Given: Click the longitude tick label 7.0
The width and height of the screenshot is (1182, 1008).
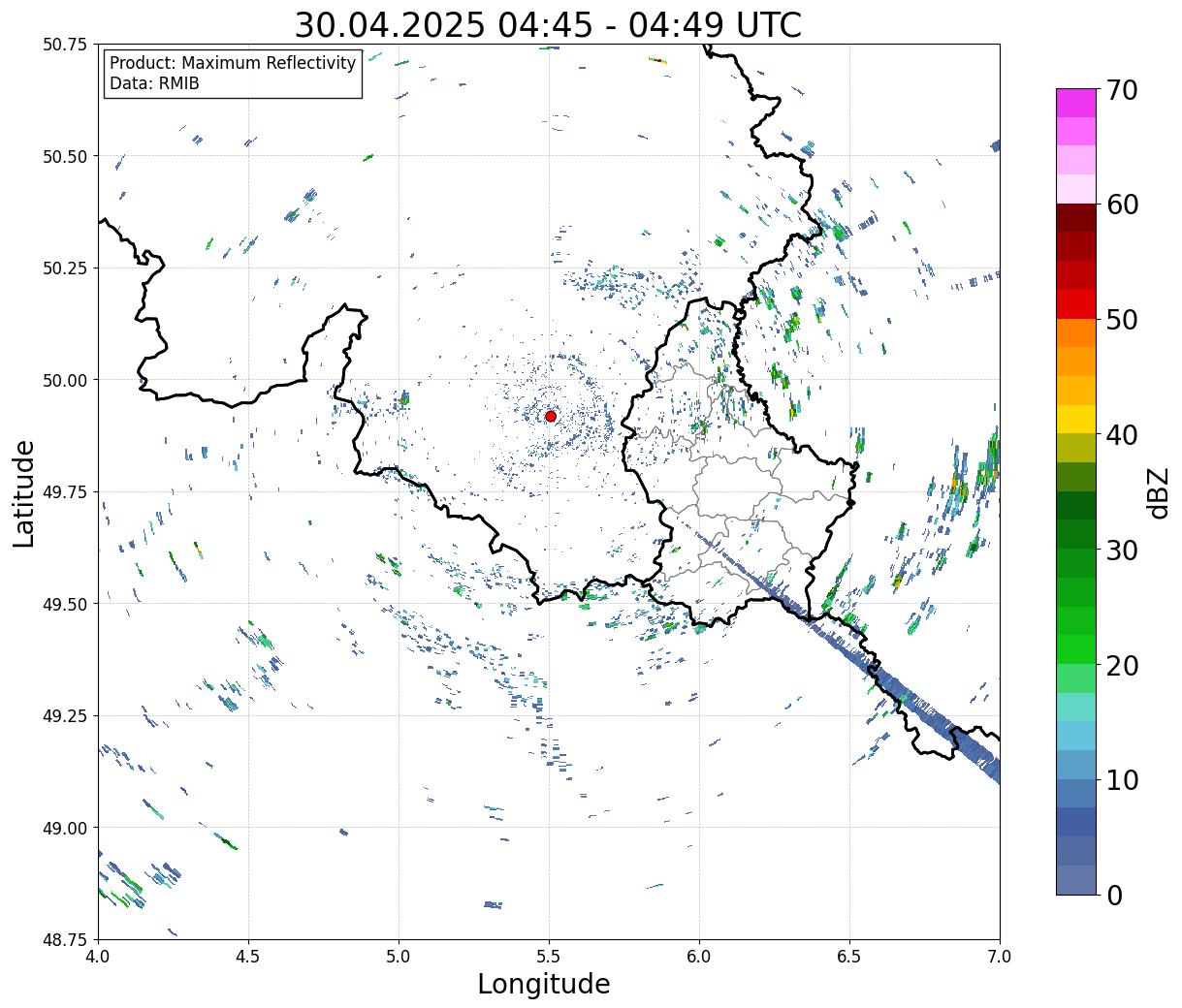Looking at the screenshot, I should pyautogui.click(x=1000, y=957).
